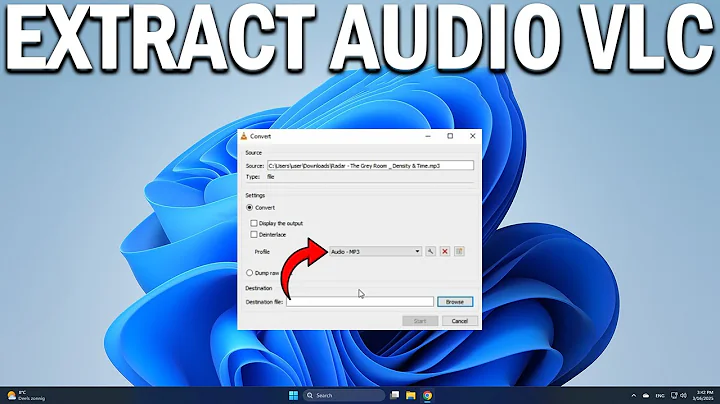Delete selected profile using the red X
720x404 pixels.
coord(444,252)
